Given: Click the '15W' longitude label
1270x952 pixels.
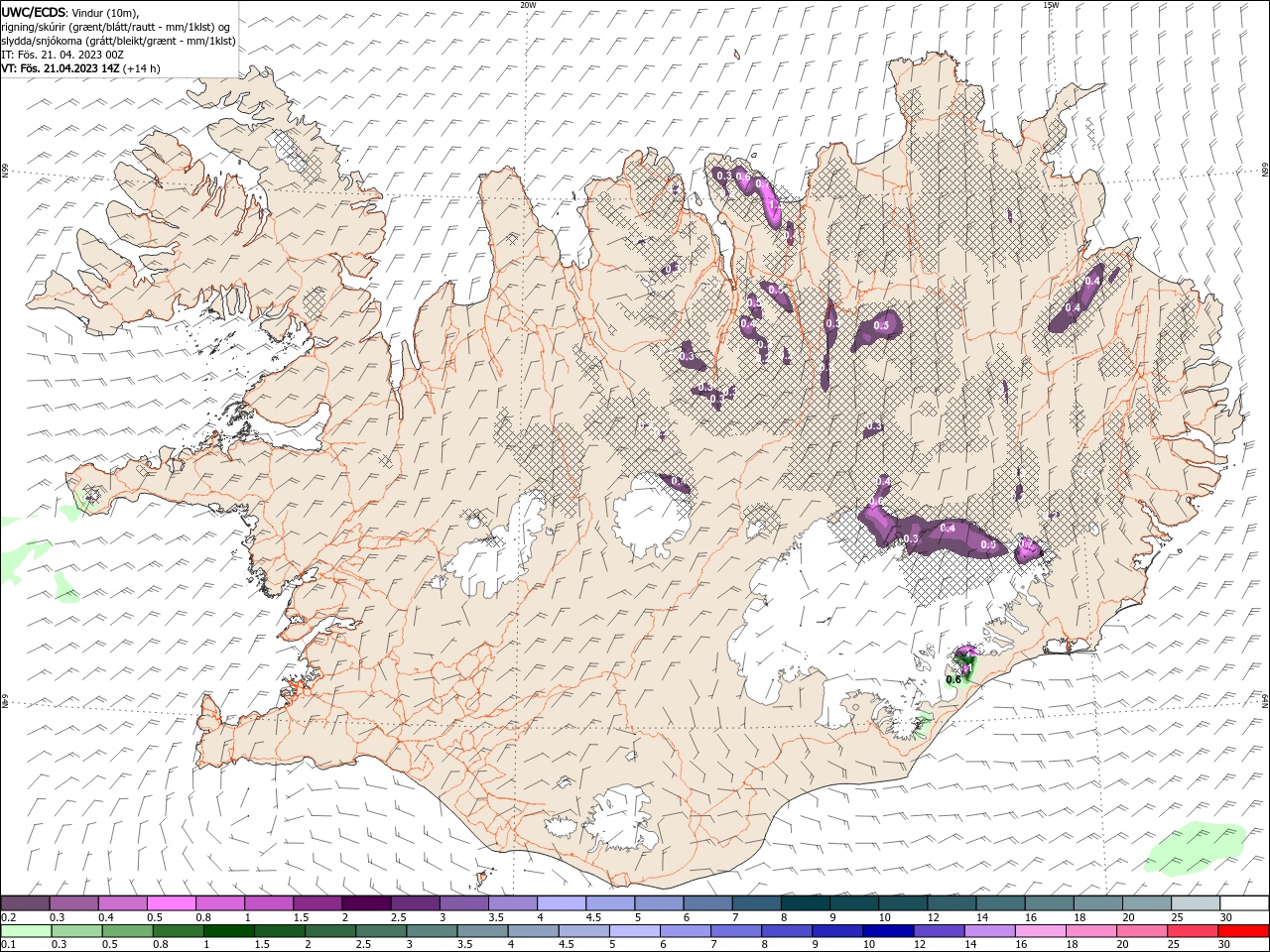Looking at the screenshot, I should pyautogui.click(x=1051, y=5).
